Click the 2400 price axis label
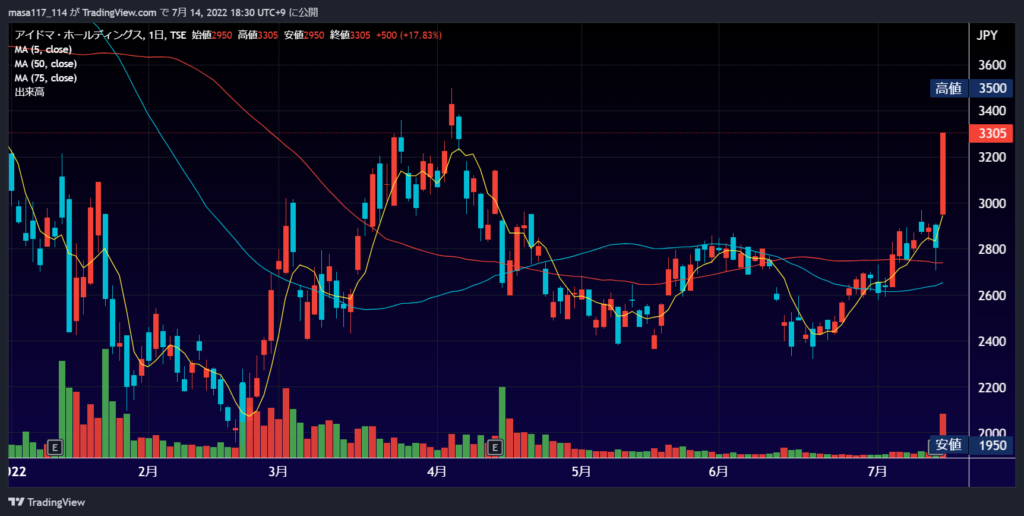 [992, 342]
